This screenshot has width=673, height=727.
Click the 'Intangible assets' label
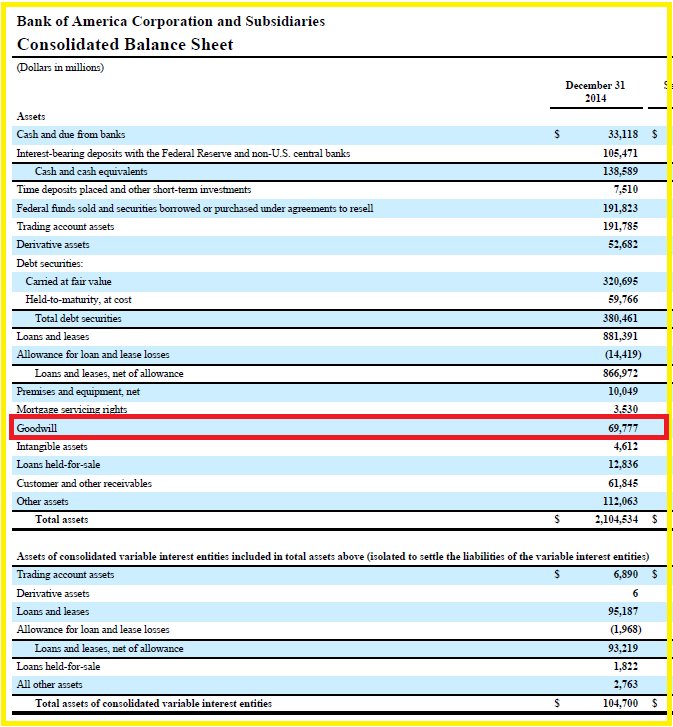(x=52, y=446)
